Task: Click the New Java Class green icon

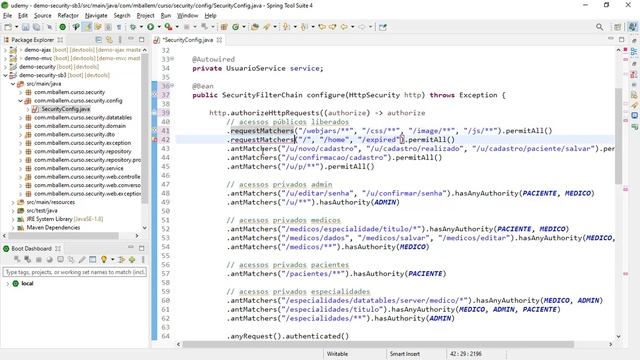Action: (x=236, y=27)
